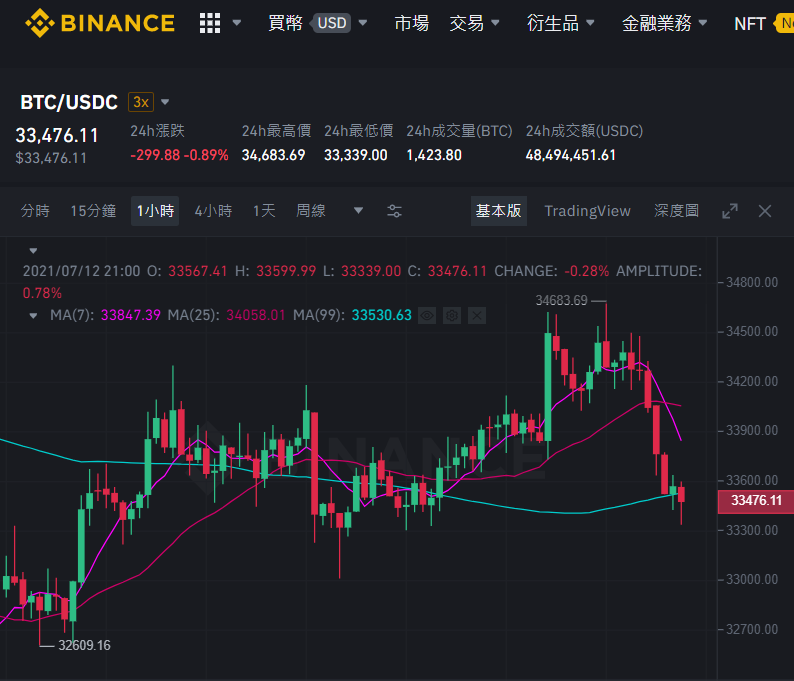Screen dimensions: 794x681
Task: Switch to TradingView chart tab
Action: click(587, 211)
